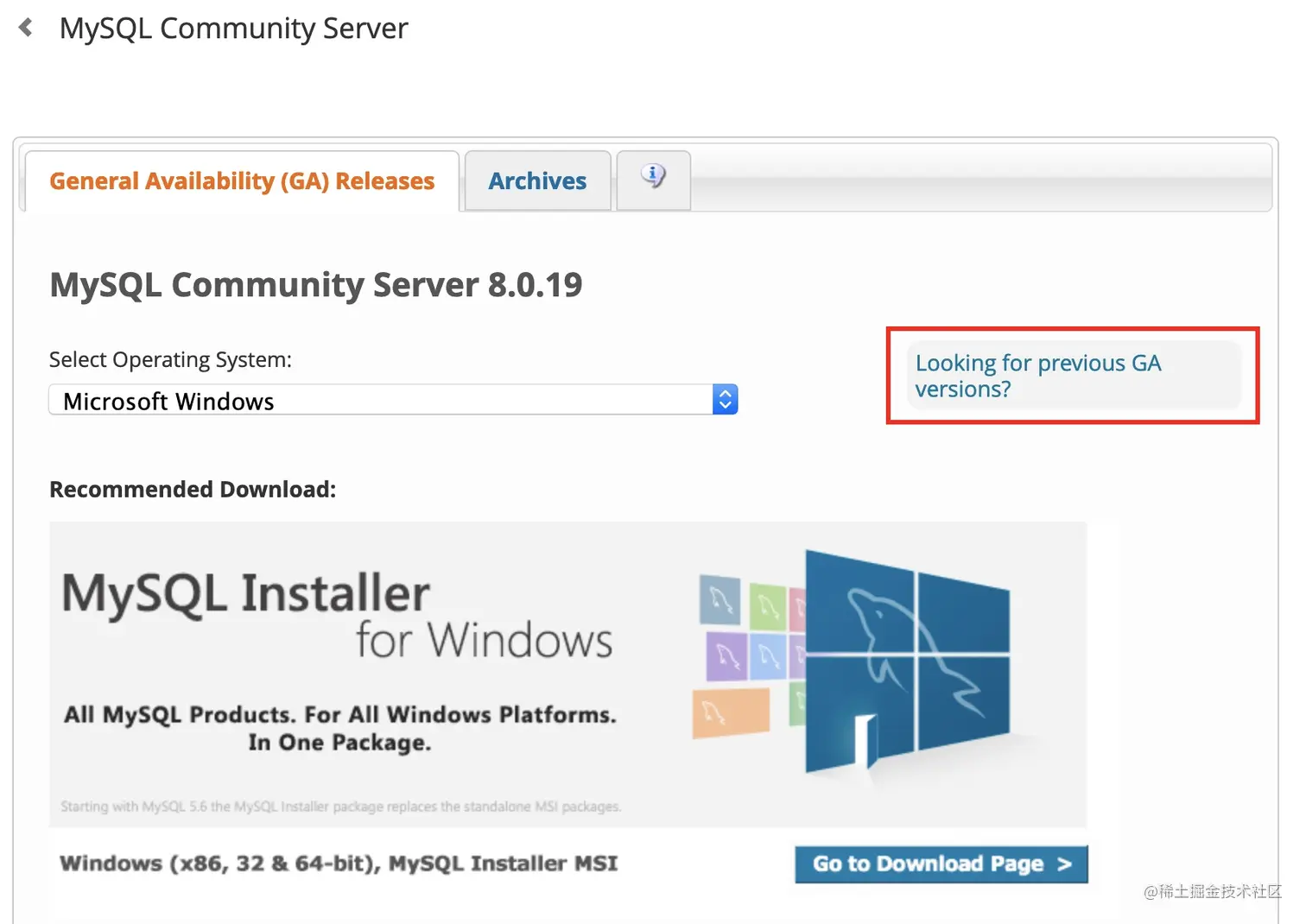Click the large blue dolphin Windows logo
The height and width of the screenshot is (924, 1306).
point(907,661)
